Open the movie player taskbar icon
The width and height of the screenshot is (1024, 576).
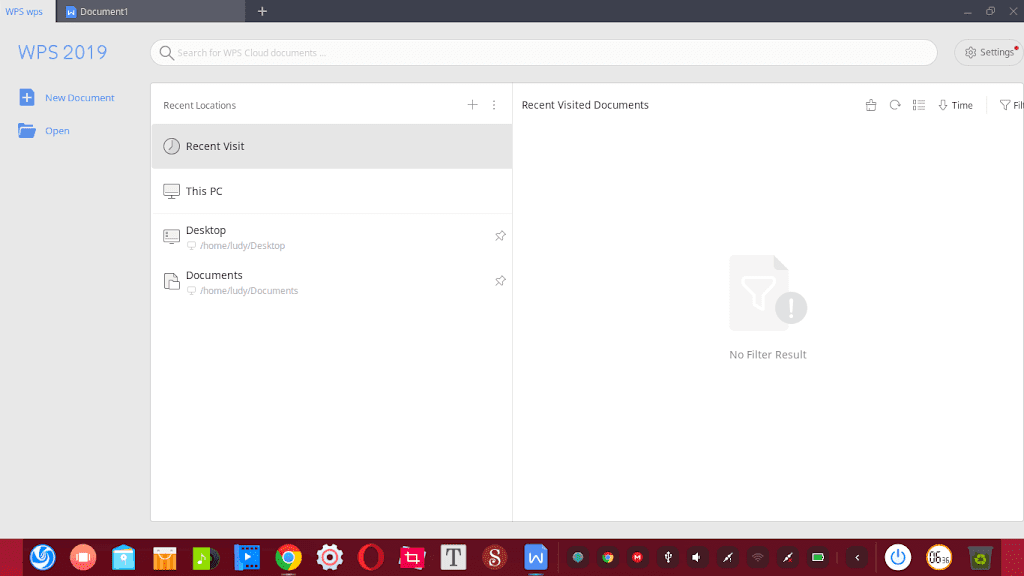[247, 558]
